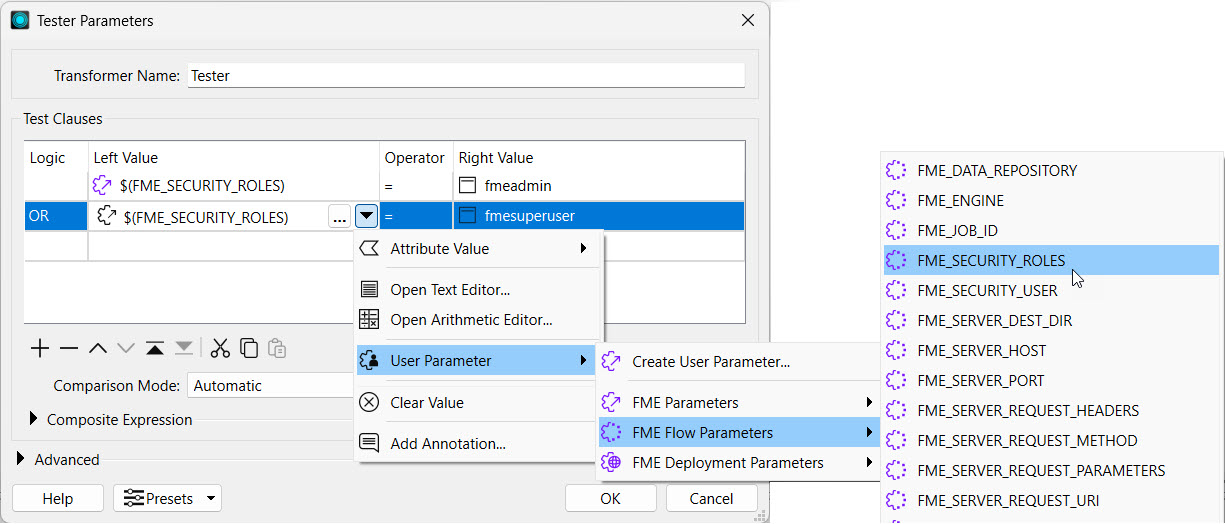Open the Left Value dropdown arrow
This screenshot has height=524, width=1225.
(x=366, y=216)
